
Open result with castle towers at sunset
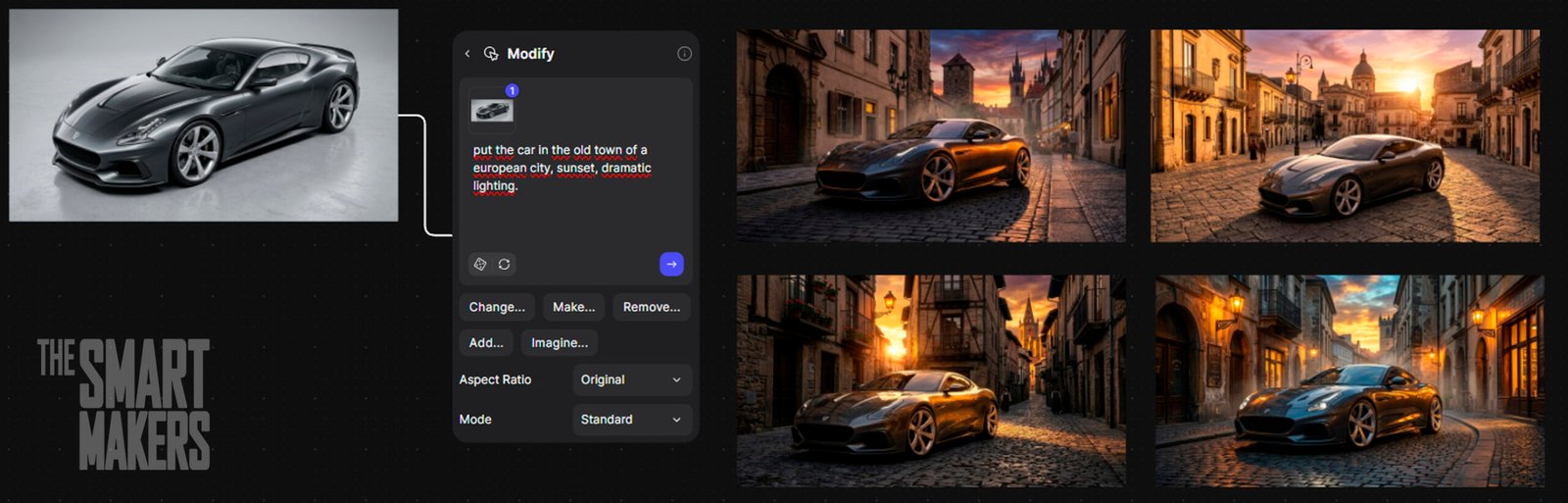[931, 135]
